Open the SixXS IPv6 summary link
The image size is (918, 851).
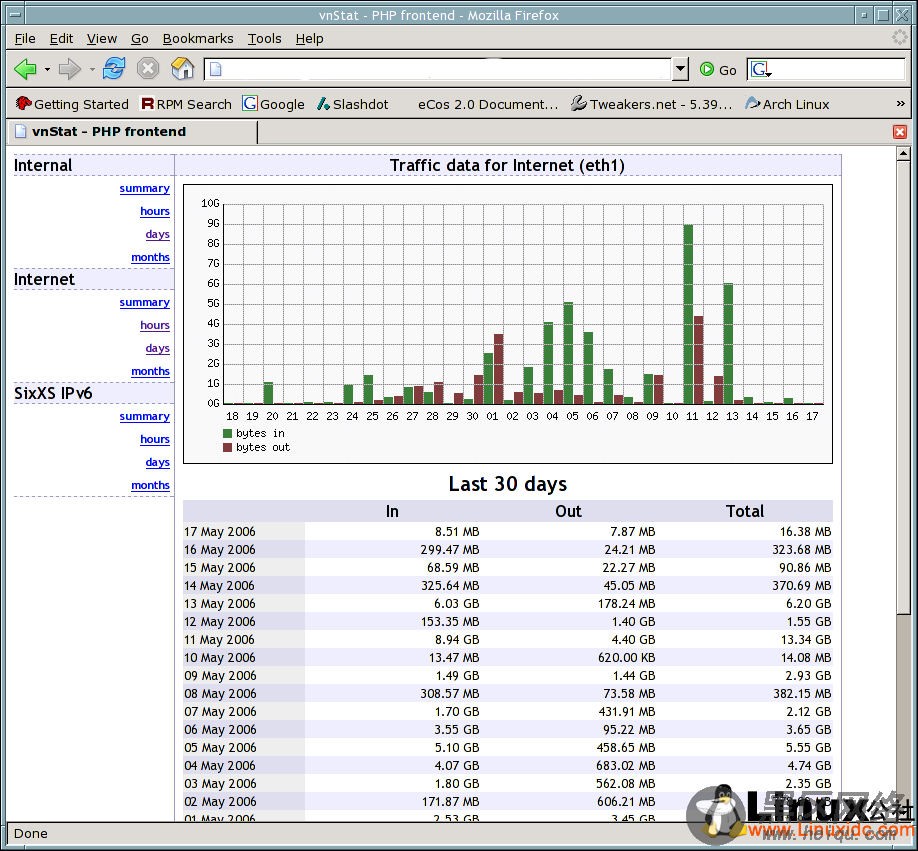coord(145,417)
